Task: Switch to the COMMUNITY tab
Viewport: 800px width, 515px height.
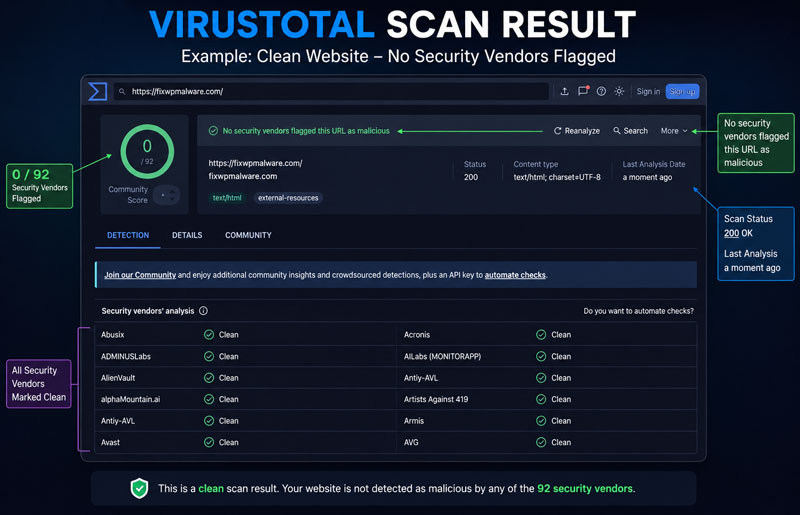Action: point(248,235)
